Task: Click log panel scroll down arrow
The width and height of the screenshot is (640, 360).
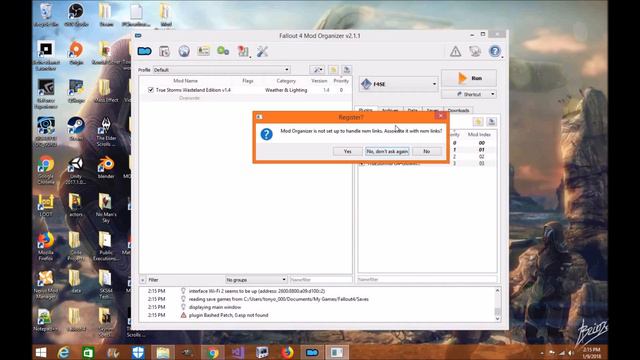Action: 498,319
